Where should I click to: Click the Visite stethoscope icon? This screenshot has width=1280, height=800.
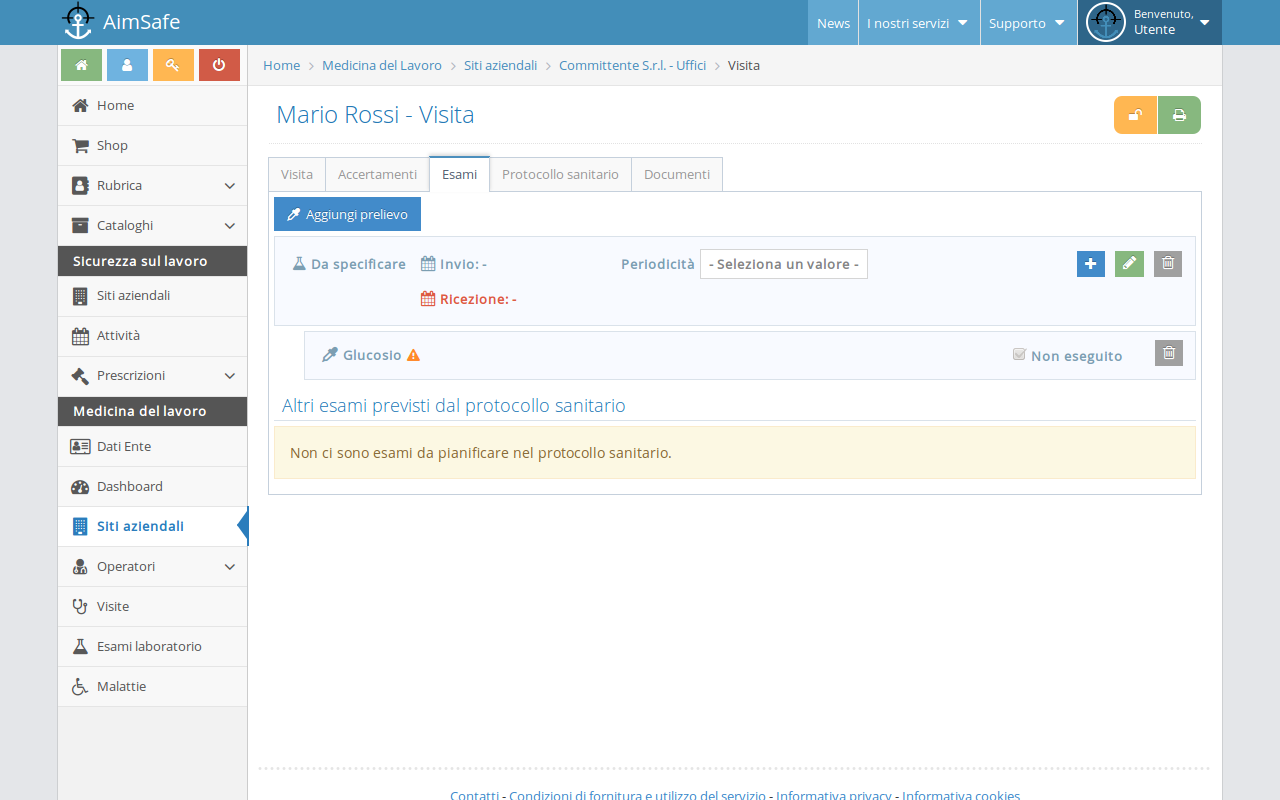pos(81,606)
